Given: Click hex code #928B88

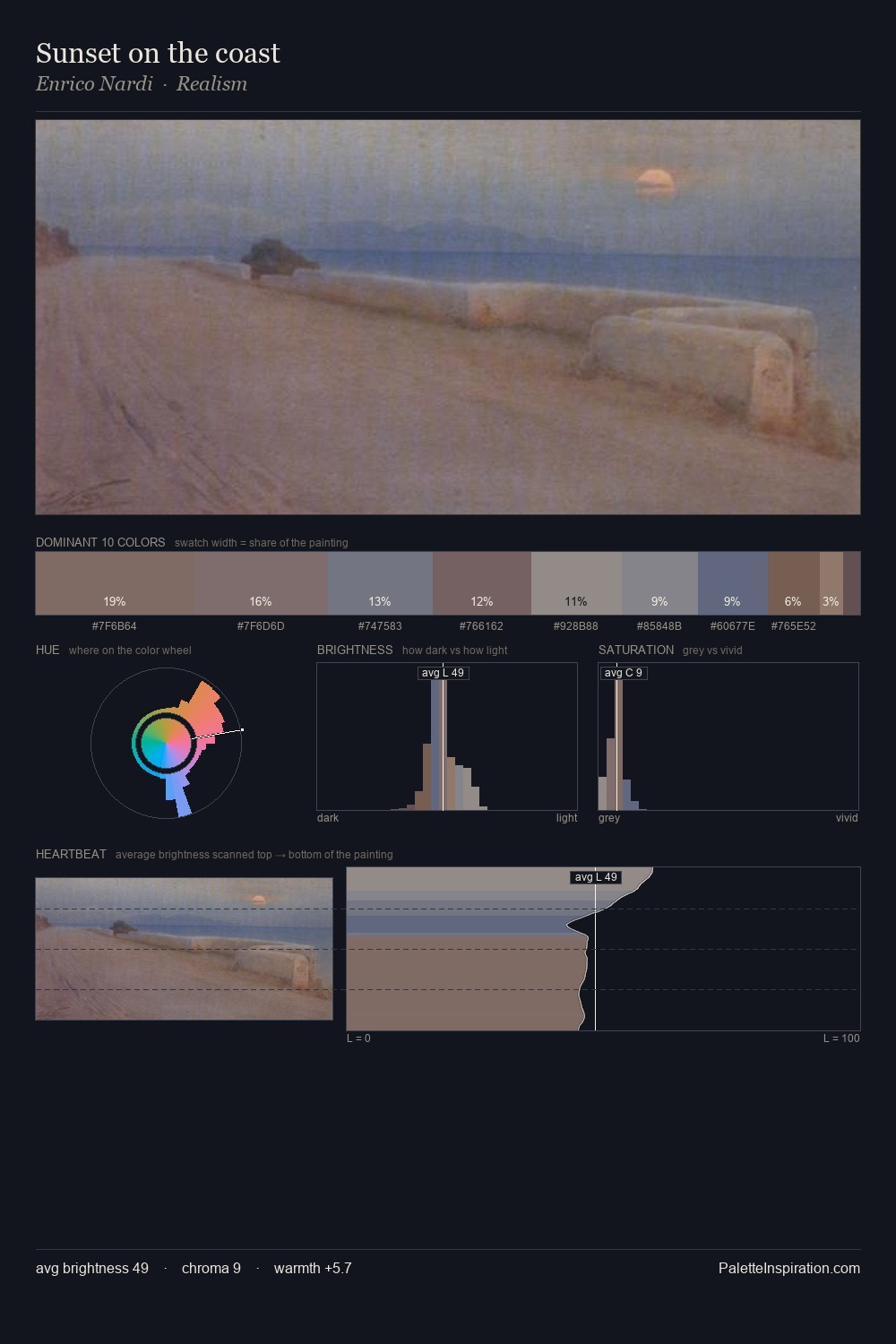Looking at the screenshot, I should tap(575, 626).
